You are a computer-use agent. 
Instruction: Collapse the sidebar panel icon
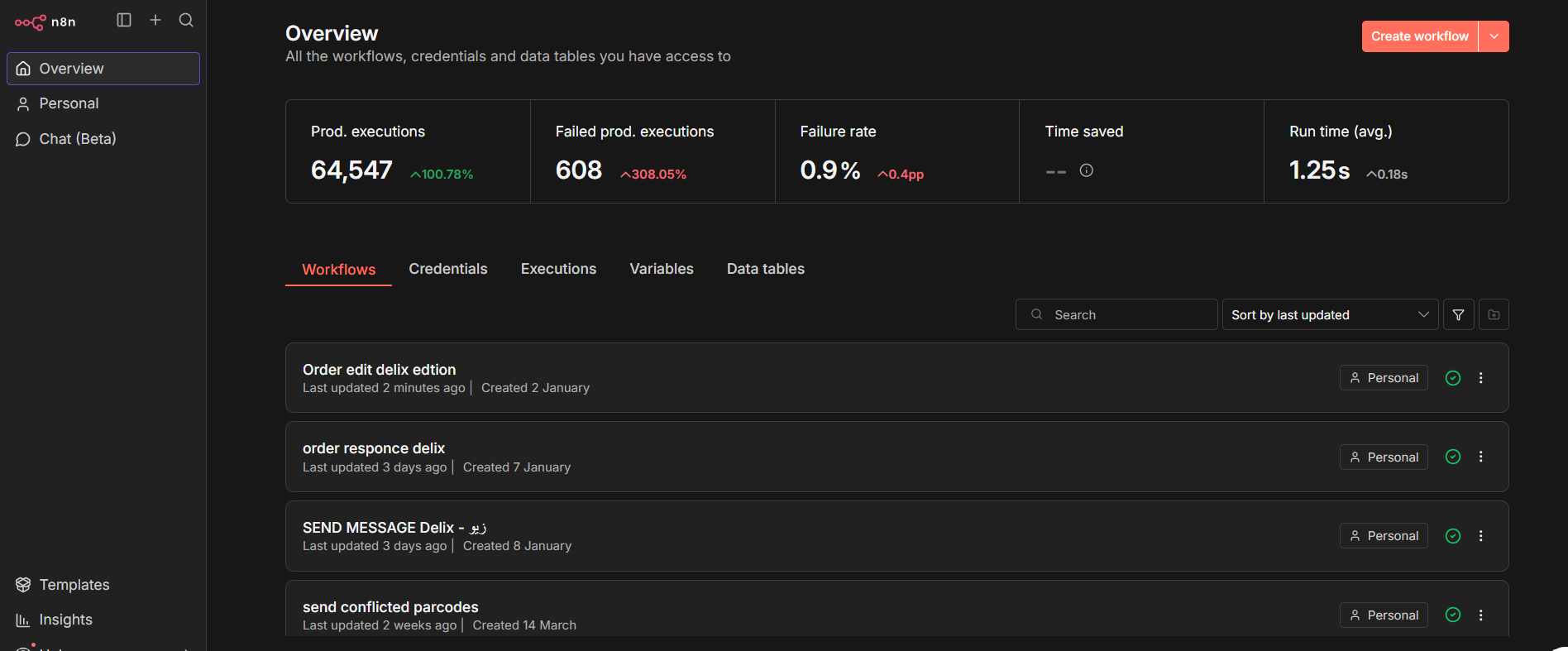coord(124,20)
